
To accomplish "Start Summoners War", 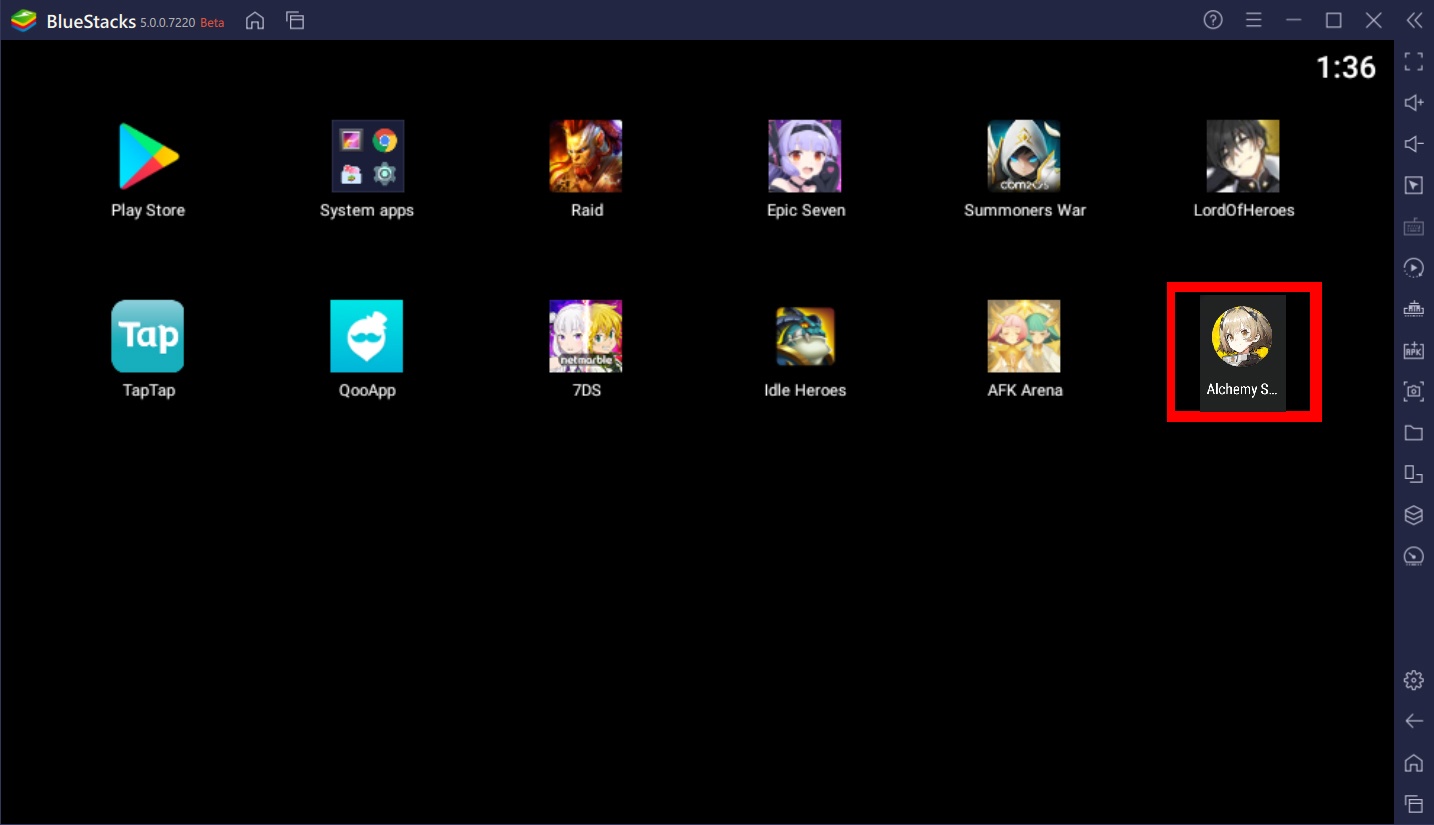I will 1024,157.
